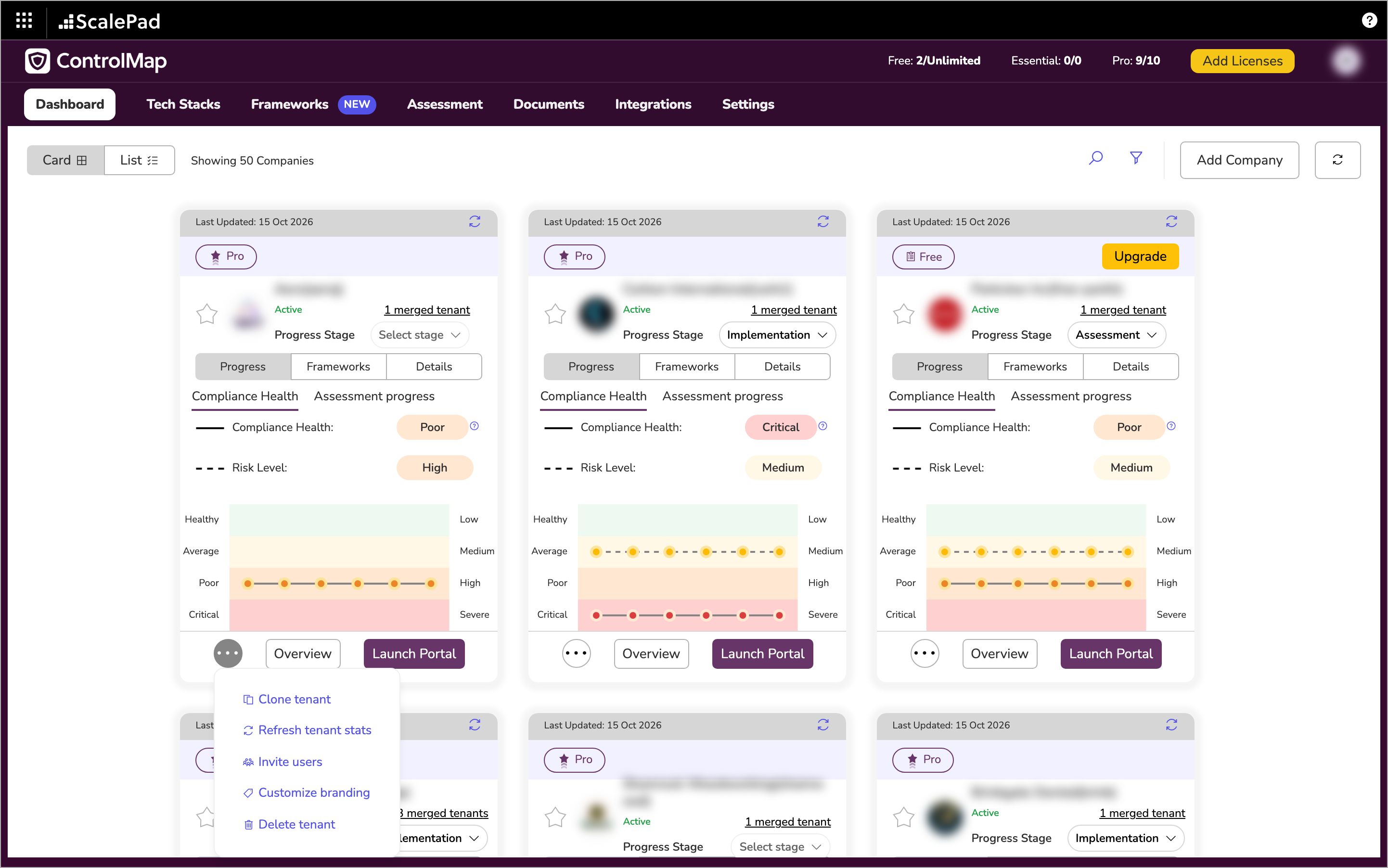Choose Customize branding option
The height and width of the screenshot is (868, 1388).
[x=307, y=793]
